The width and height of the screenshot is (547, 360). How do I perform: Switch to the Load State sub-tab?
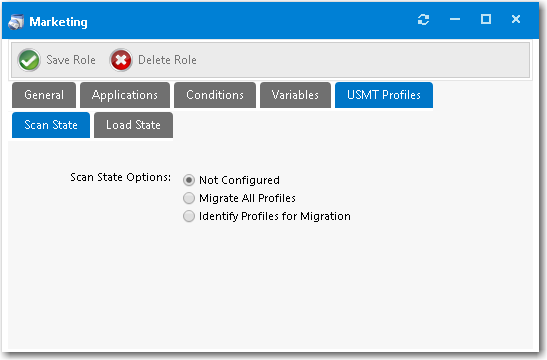pos(133,125)
